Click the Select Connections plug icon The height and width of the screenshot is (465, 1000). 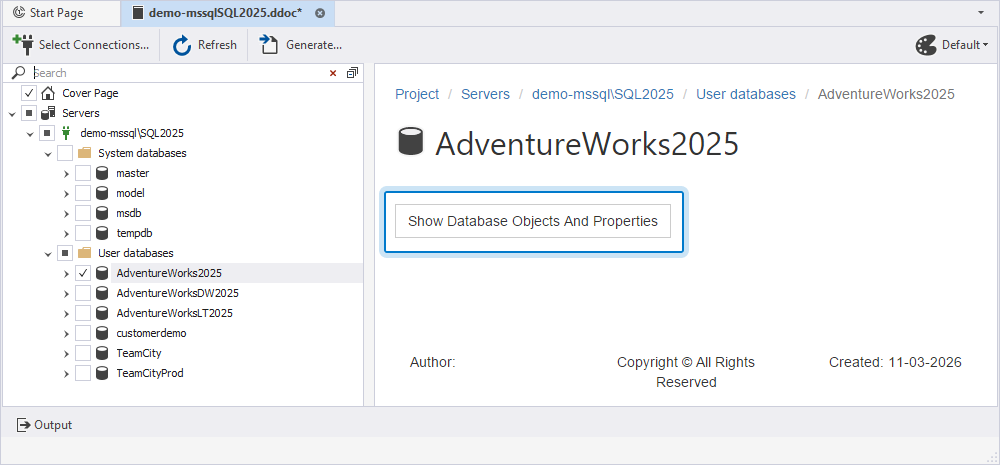22,44
